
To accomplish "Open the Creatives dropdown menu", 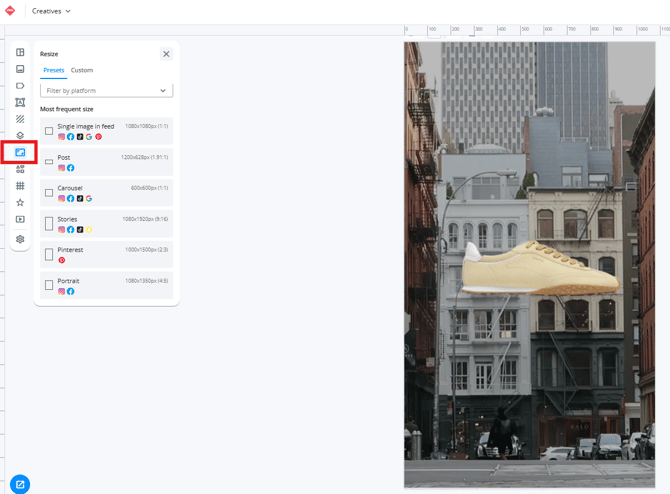I will pyautogui.click(x=51, y=11).
